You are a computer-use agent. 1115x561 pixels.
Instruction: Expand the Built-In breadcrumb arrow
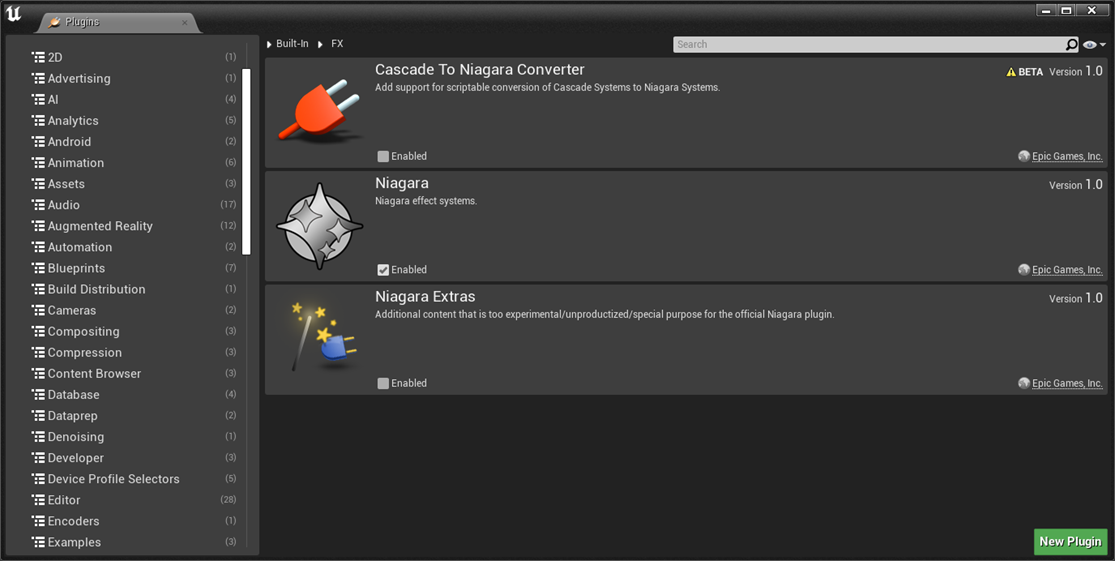pyautogui.click(x=270, y=44)
